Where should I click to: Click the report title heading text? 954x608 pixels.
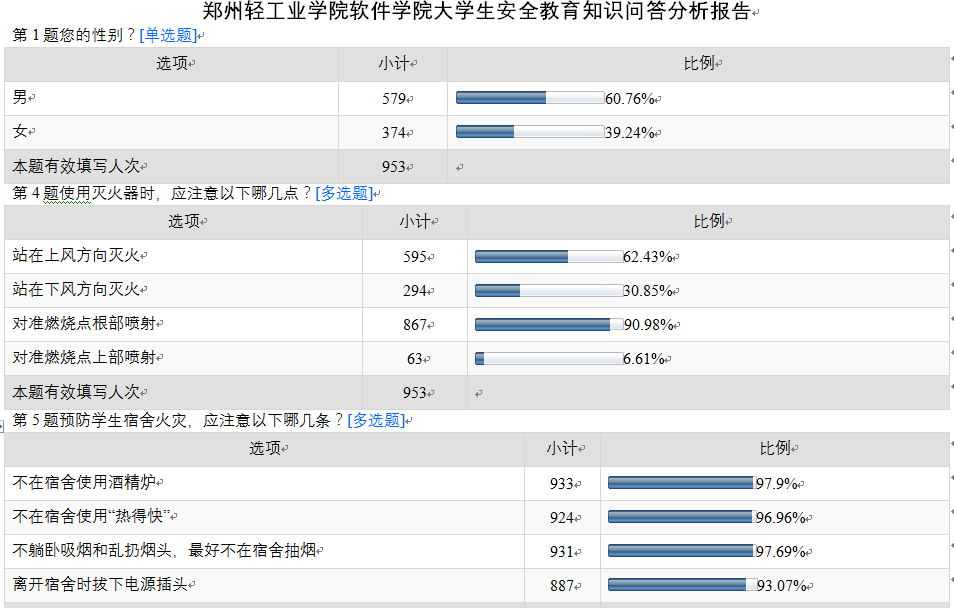tap(476, 12)
